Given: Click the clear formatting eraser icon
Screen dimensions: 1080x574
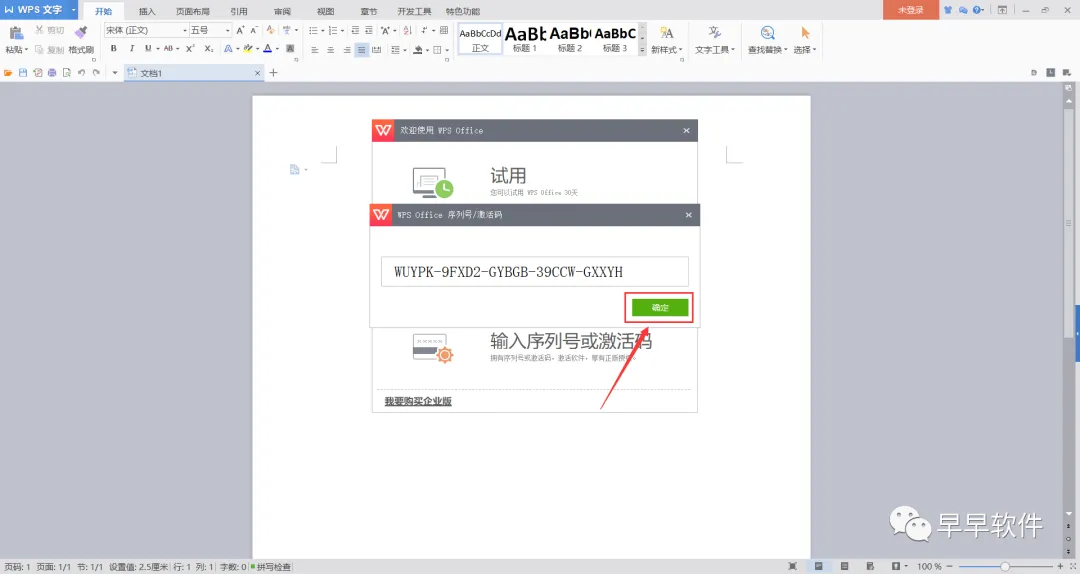Looking at the screenshot, I should pos(270,30).
